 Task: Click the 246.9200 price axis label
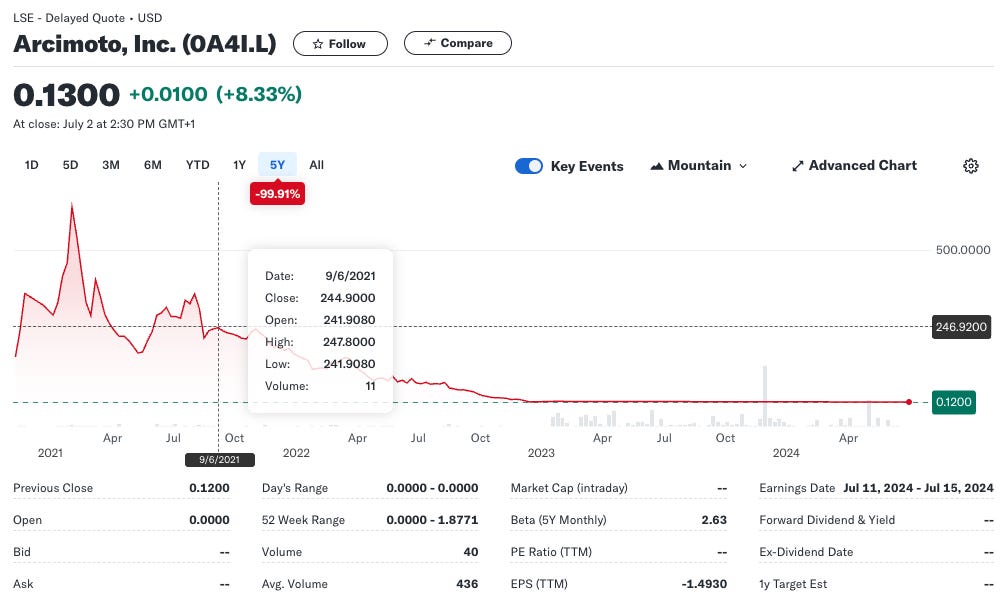pyautogui.click(x=961, y=327)
